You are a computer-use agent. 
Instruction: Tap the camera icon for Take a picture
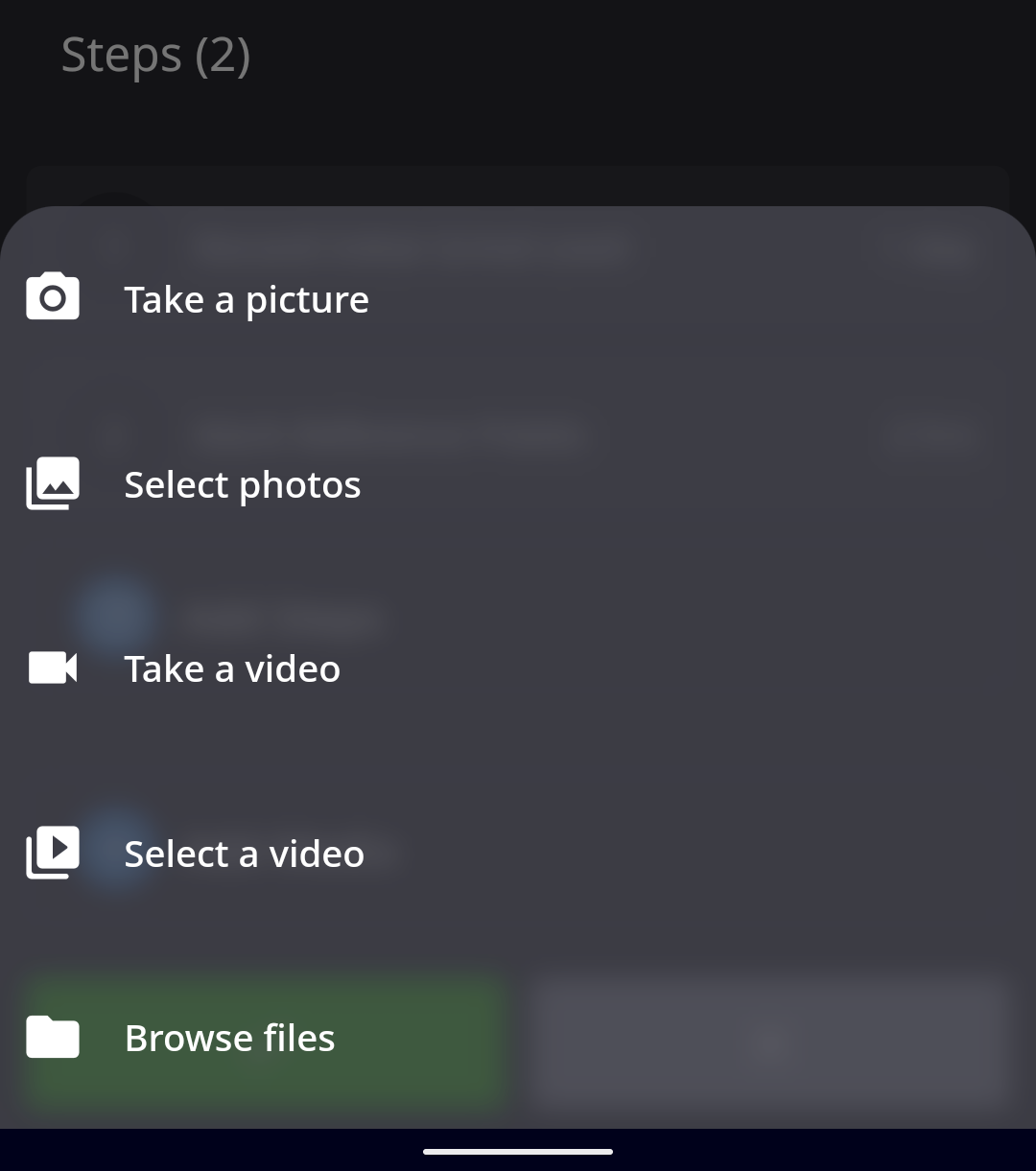53,296
